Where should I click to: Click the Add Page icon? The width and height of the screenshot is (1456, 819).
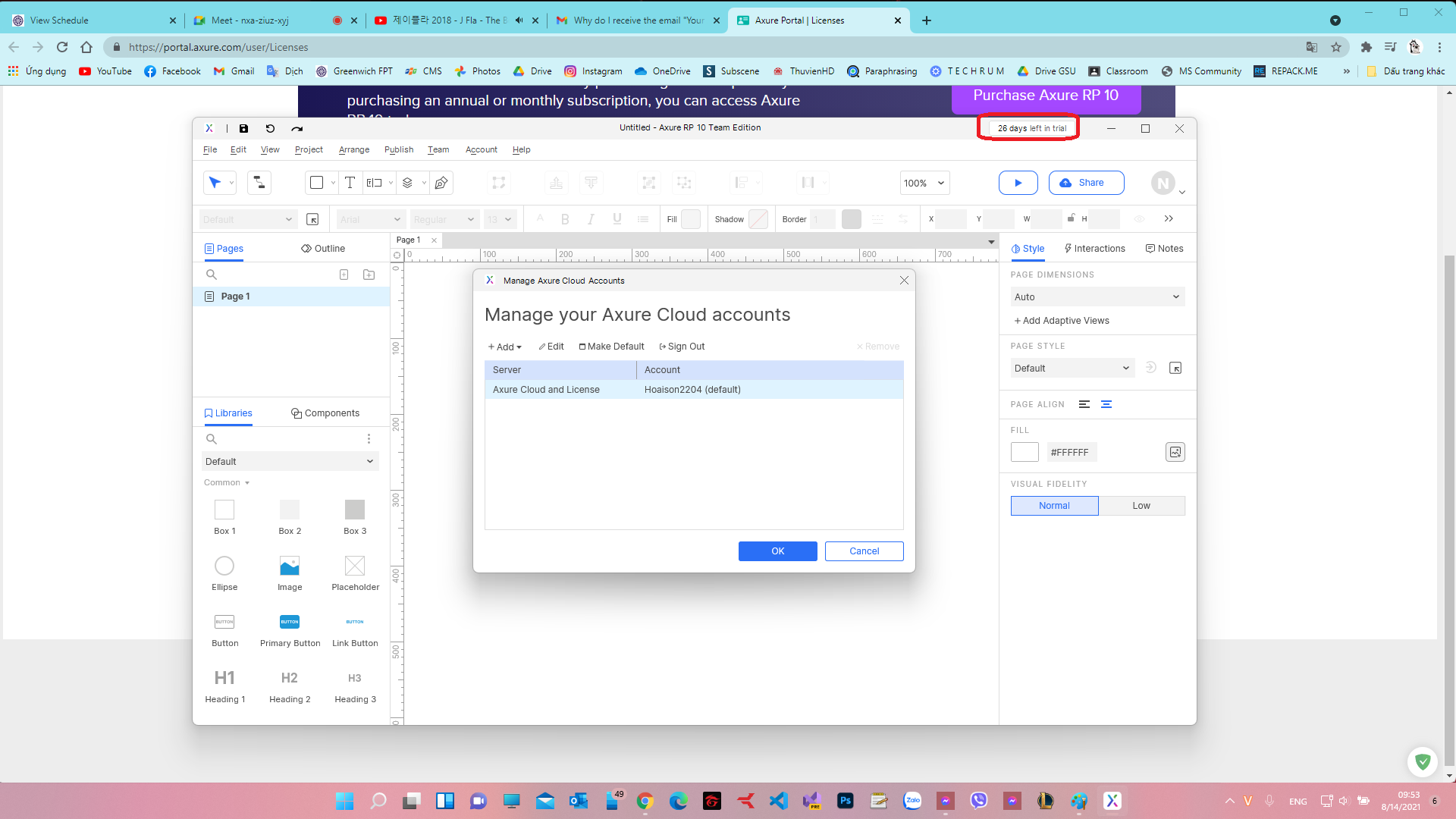344,275
